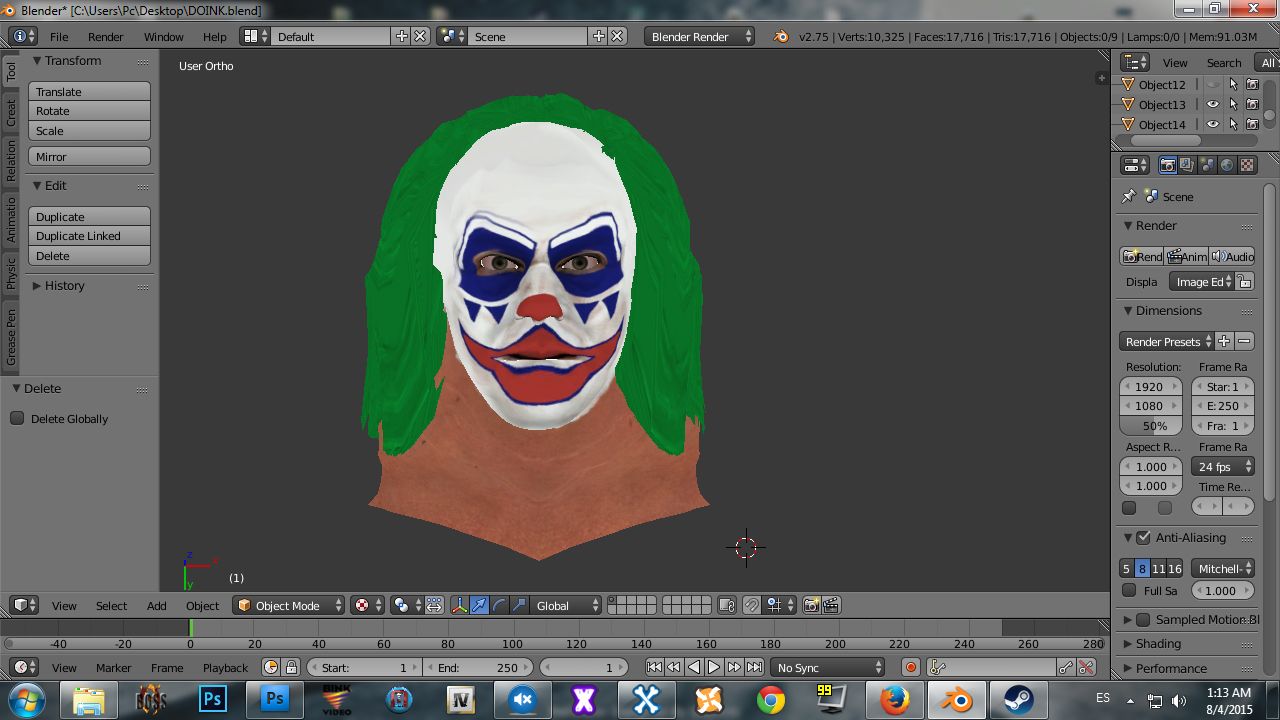Select the scale manipulator icon
The width and height of the screenshot is (1280, 720).
click(x=519, y=605)
